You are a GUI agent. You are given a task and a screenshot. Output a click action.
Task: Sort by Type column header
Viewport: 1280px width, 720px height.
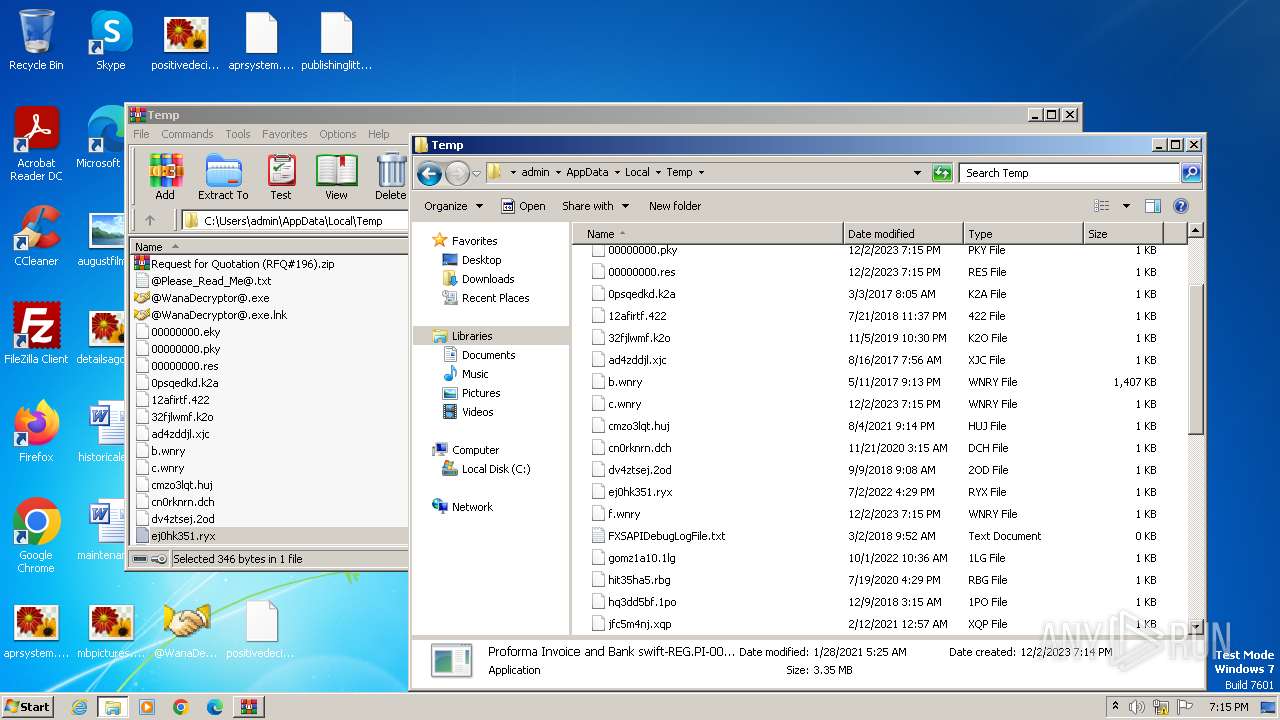(x=1023, y=233)
